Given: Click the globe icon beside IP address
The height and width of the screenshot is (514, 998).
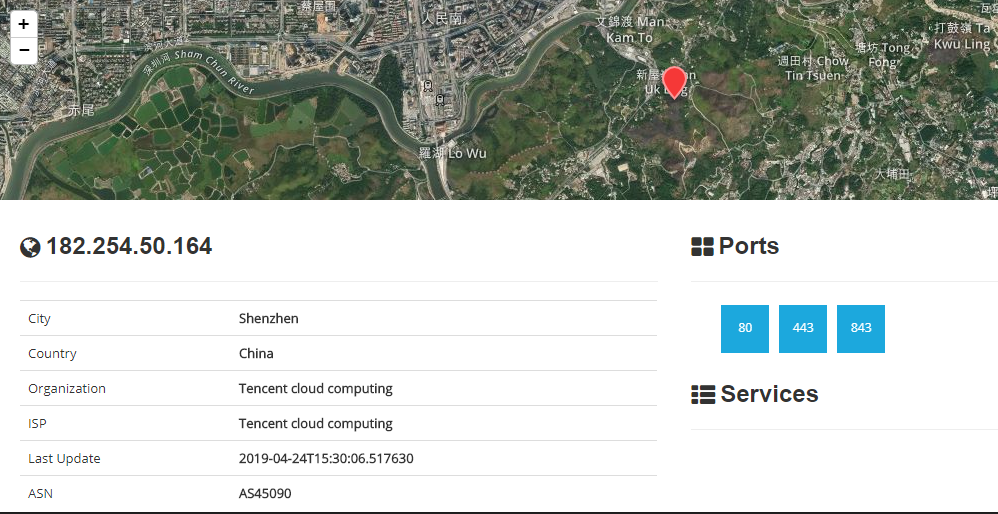Looking at the screenshot, I should coord(30,247).
